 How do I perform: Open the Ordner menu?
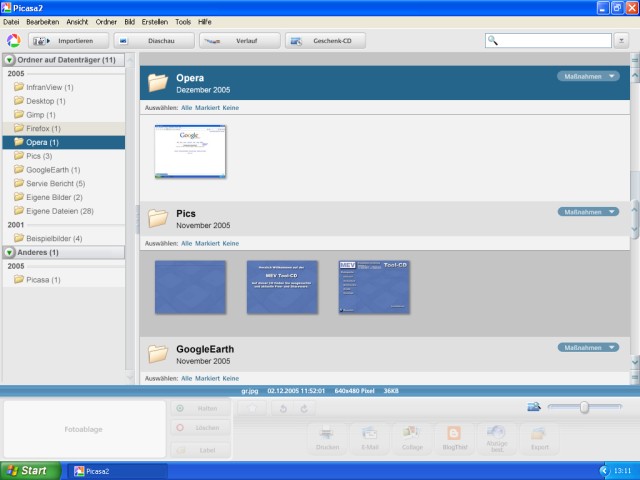pos(106,22)
